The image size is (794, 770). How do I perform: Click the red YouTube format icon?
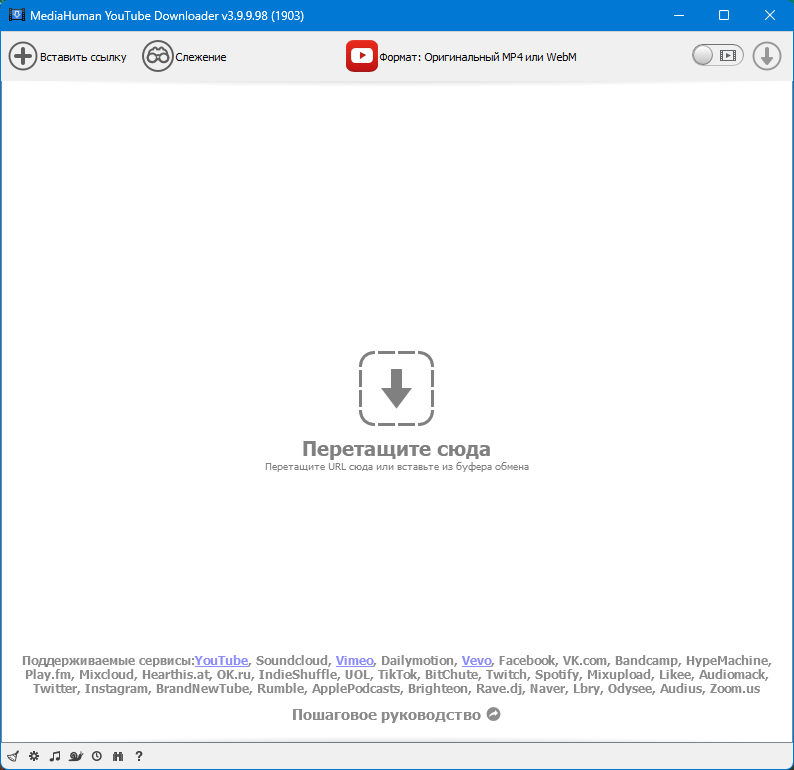click(362, 56)
